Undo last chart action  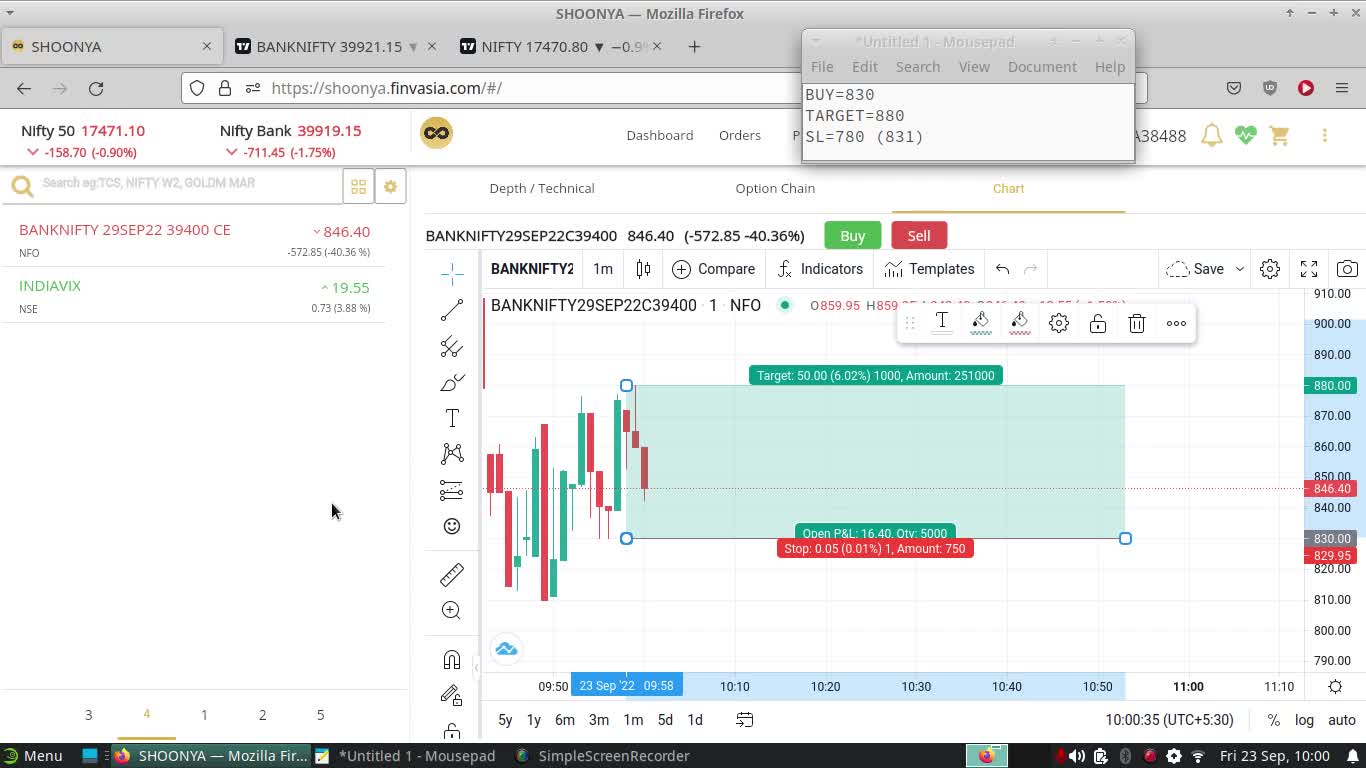coord(1002,269)
